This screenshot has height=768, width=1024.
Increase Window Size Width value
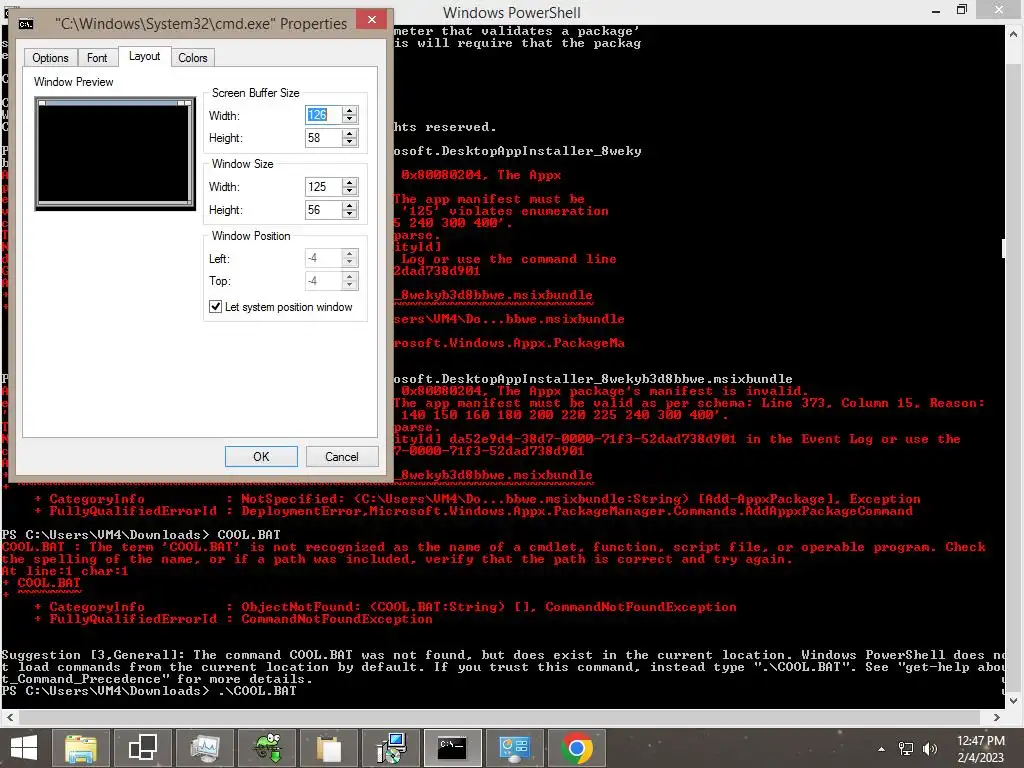pos(350,182)
